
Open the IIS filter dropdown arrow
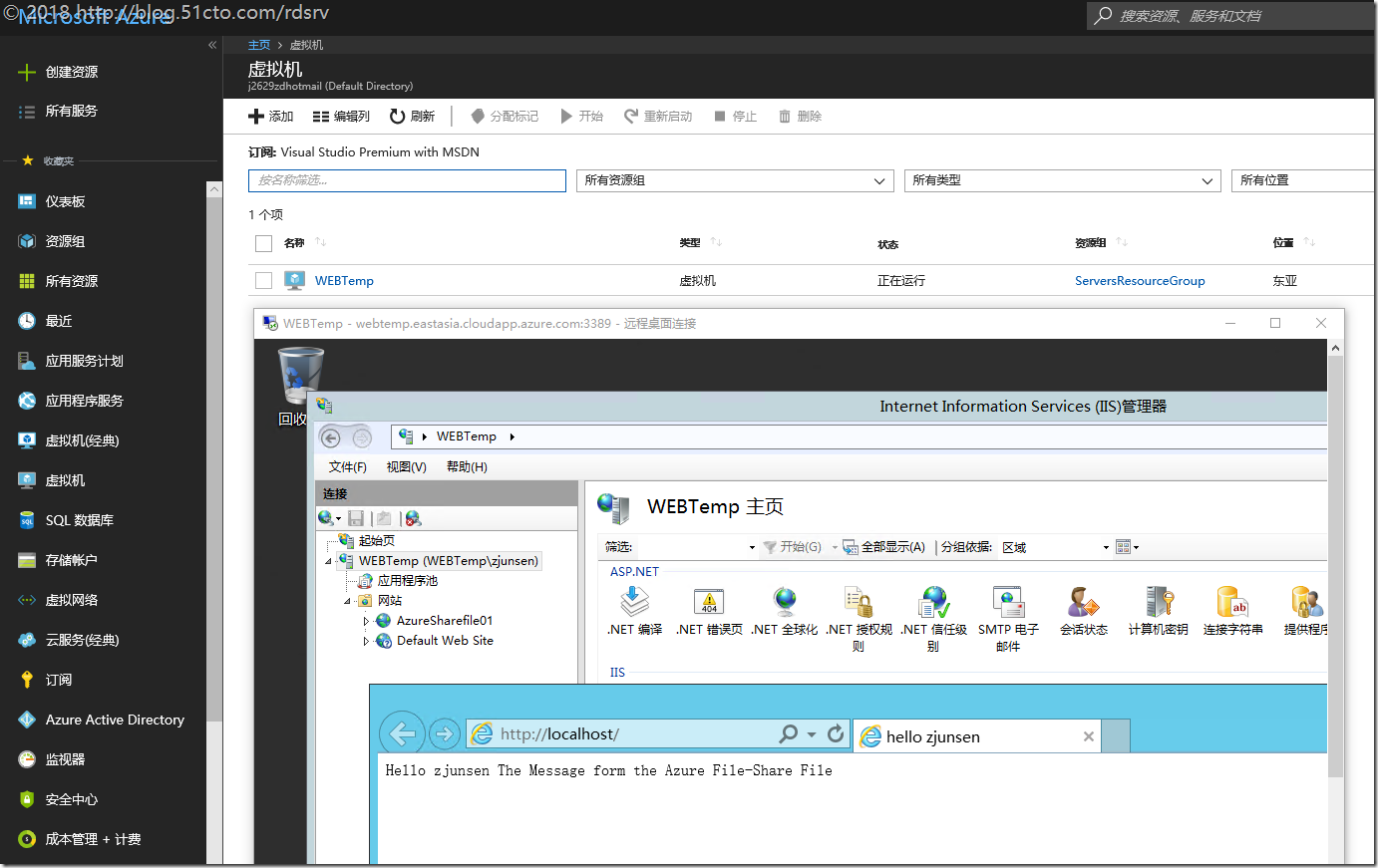(x=752, y=547)
